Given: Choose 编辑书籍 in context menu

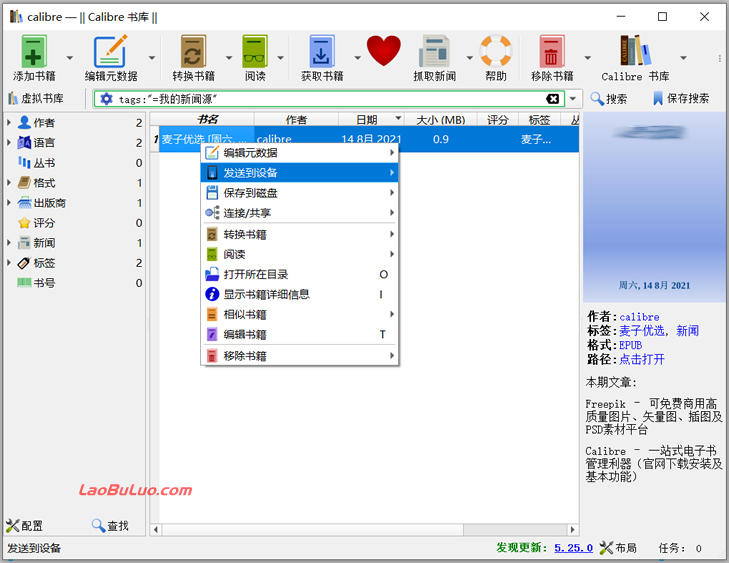Looking at the screenshot, I should coord(299,334).
